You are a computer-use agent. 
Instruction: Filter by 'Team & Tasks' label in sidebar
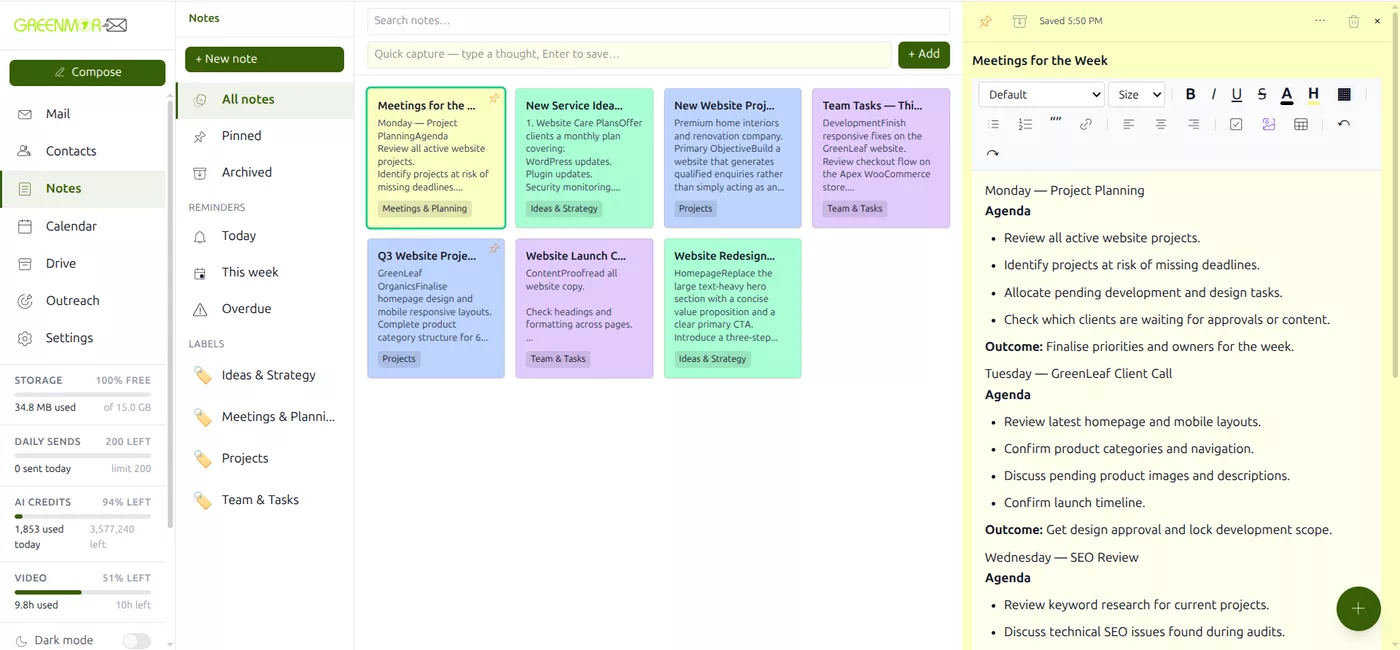[265, 500]
